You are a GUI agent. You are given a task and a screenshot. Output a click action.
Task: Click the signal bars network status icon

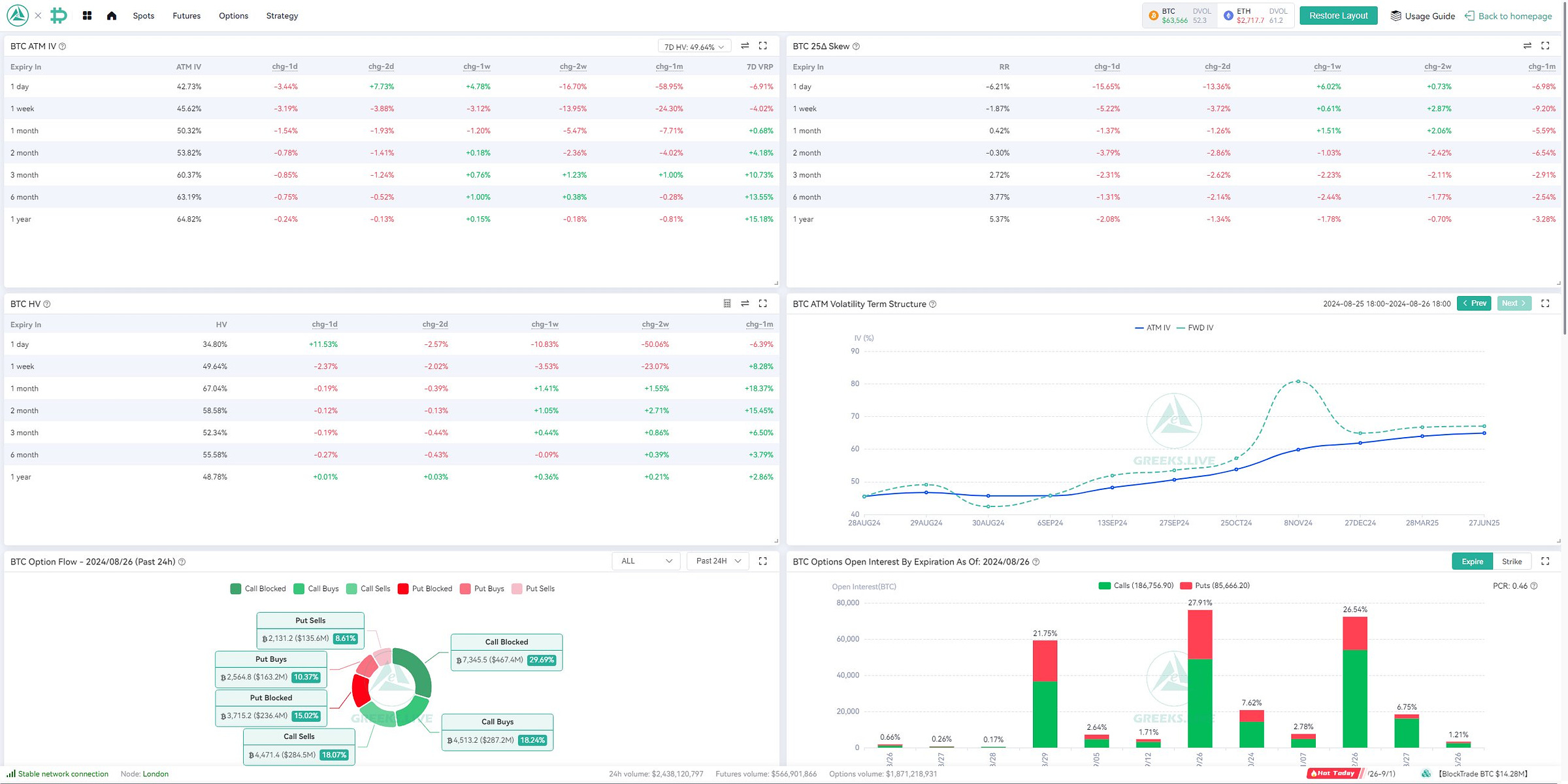point(11,774)
